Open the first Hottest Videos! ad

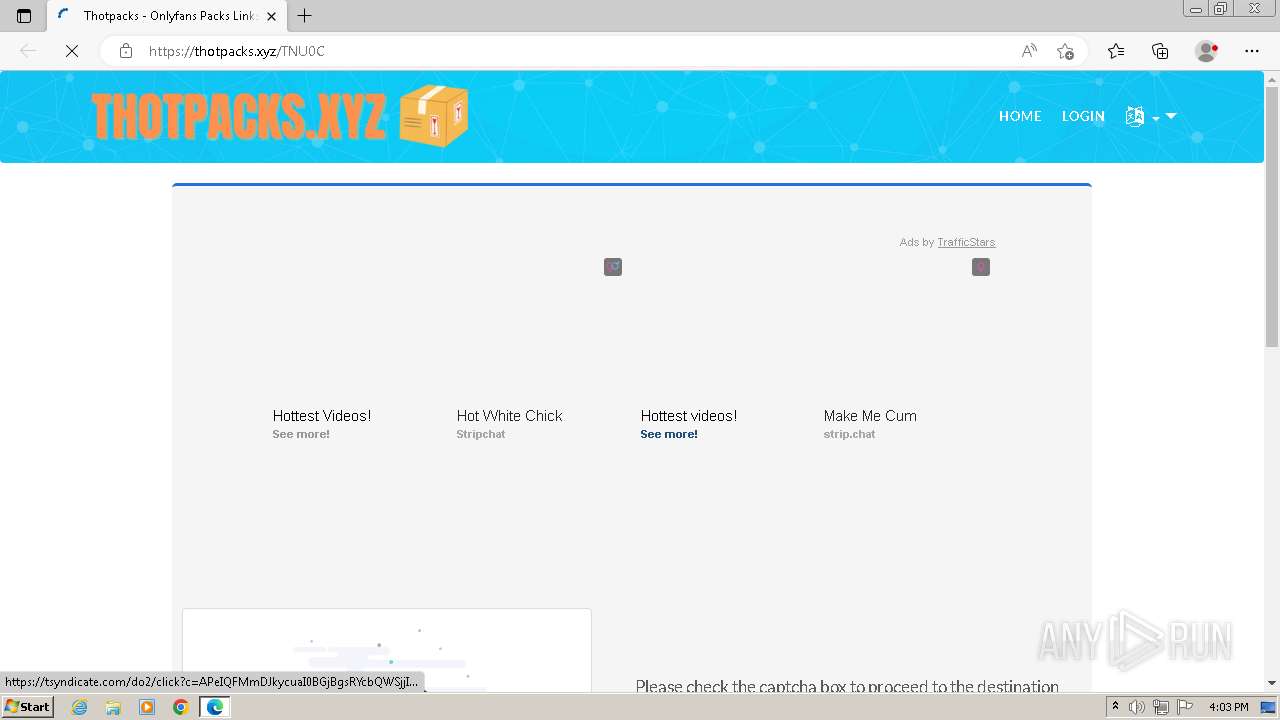point(322,416)
